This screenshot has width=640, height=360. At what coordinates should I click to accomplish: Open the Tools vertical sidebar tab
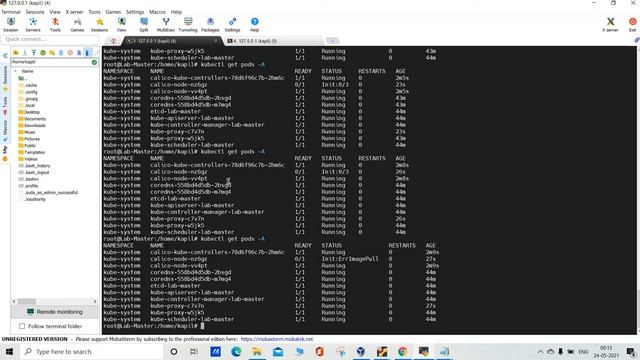click(5, 105)
